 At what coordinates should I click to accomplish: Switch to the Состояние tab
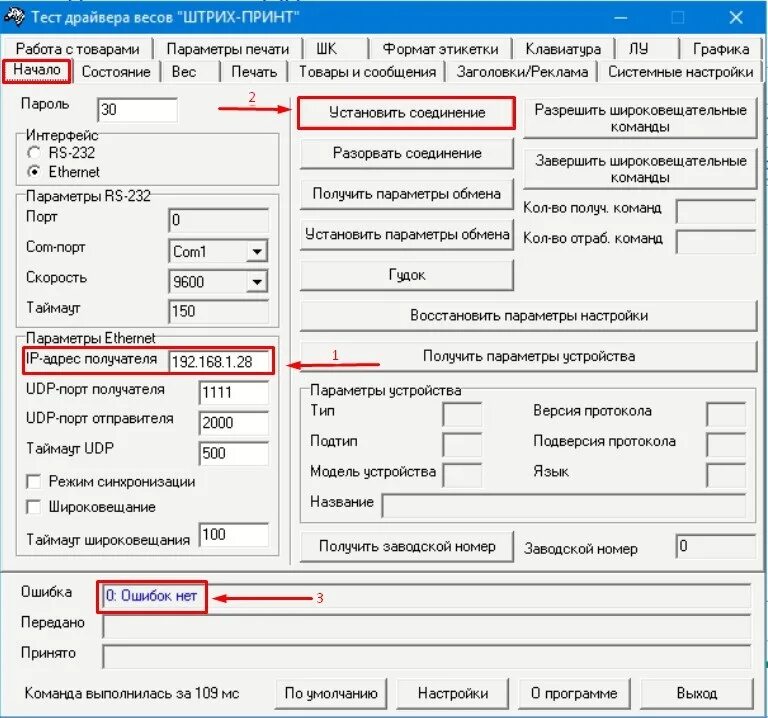(x=116, y=72)
